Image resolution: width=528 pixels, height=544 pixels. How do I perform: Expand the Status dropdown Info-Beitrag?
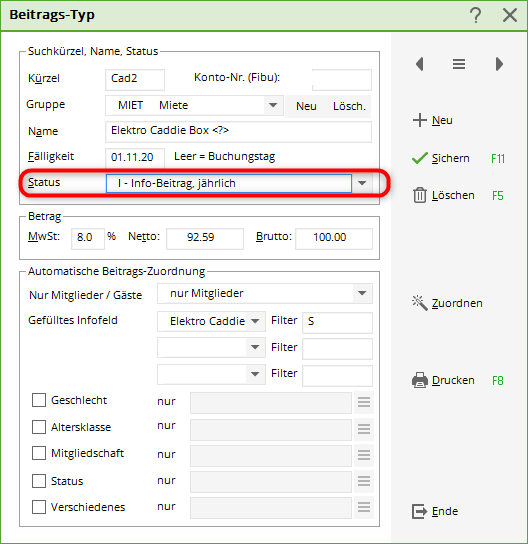[x=362, y=183]
